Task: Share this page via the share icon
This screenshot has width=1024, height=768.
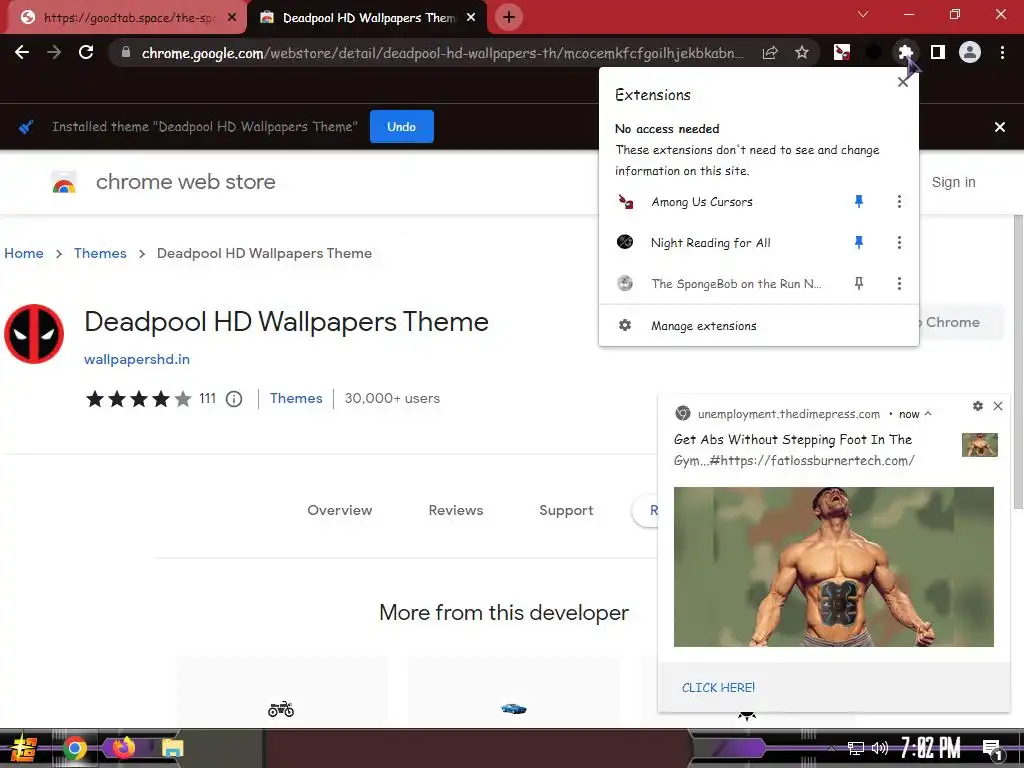Action: pyautogui.click(x=770, y=52)
